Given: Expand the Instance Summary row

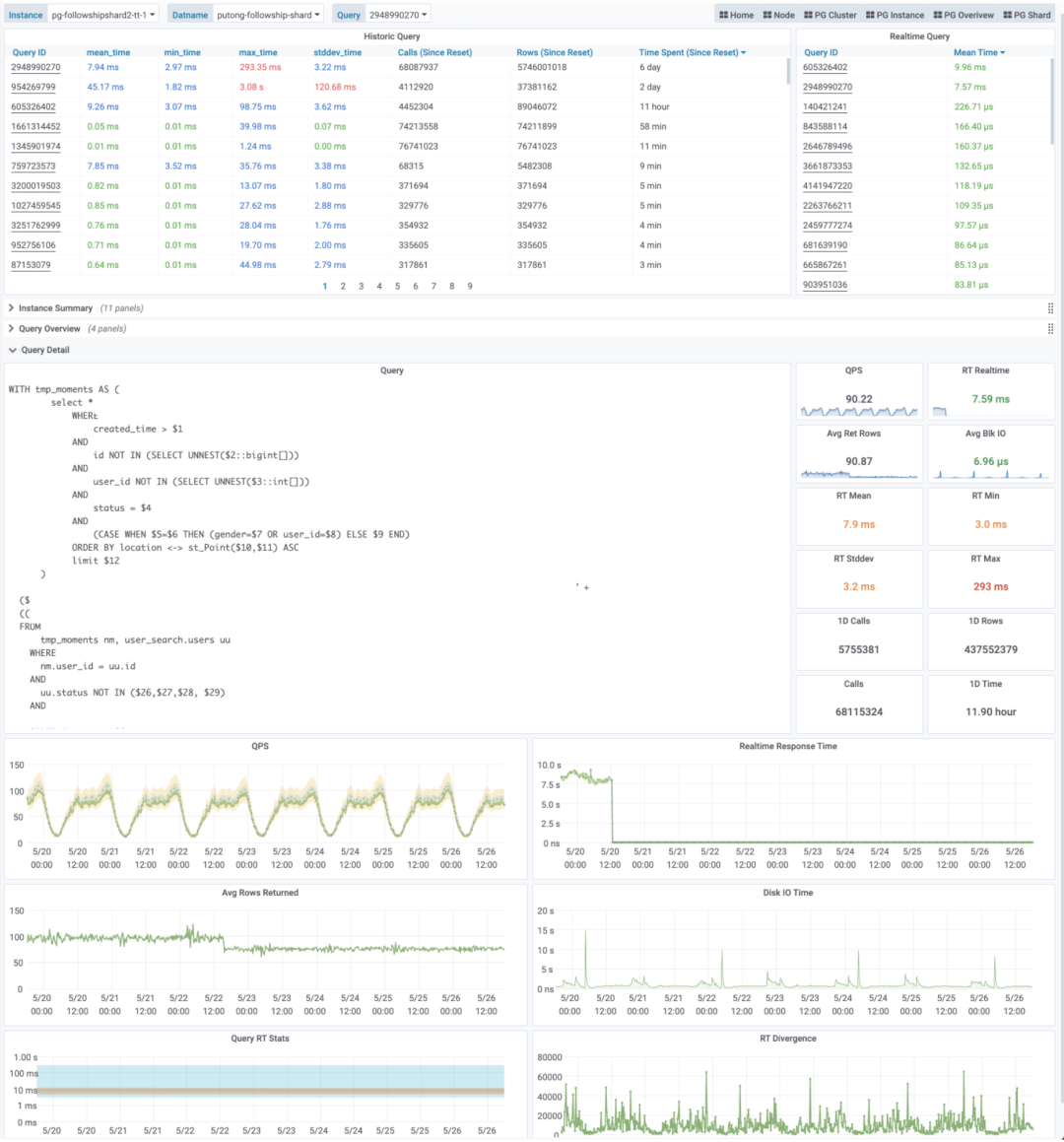Looking at the screenshot, I should (x=55, y=308).
